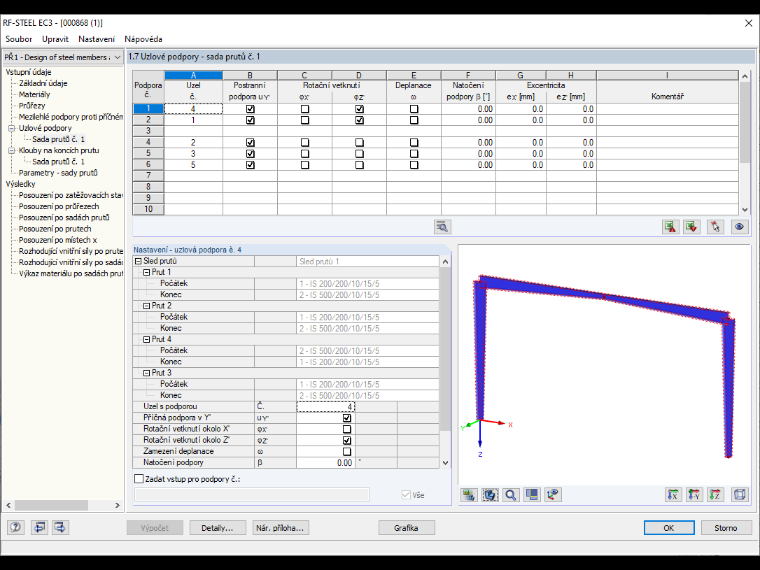Click the axis-with-eye view icon

point(553,495)
